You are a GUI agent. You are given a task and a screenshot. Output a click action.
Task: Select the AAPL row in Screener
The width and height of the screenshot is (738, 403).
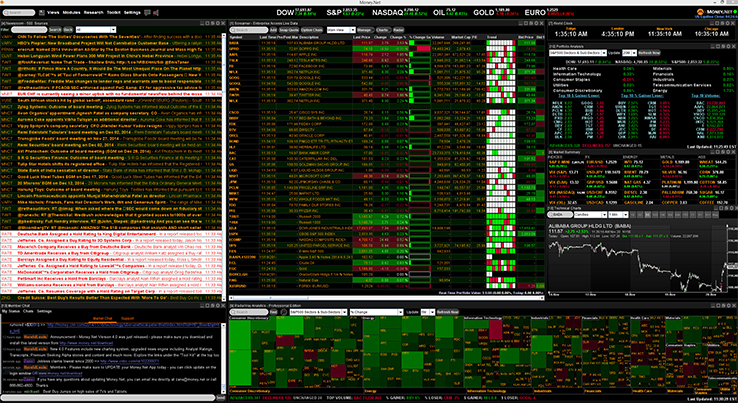click(x=386, y=54)
